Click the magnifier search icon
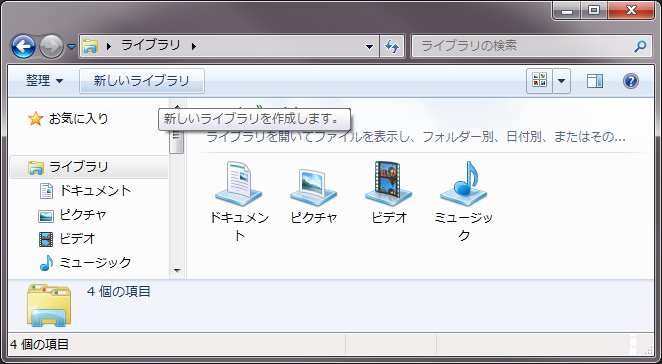This screenshot has height=364, width=662. pyautogui.click(x=640, y=46)
